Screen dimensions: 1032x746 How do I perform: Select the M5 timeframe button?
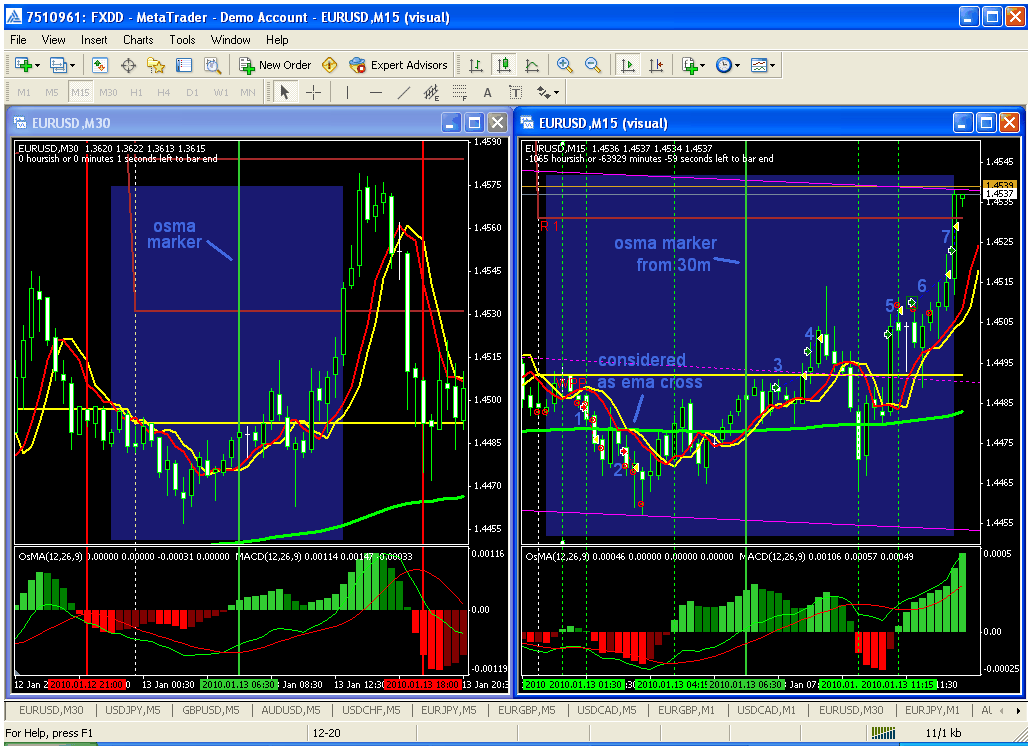point(52,92)
